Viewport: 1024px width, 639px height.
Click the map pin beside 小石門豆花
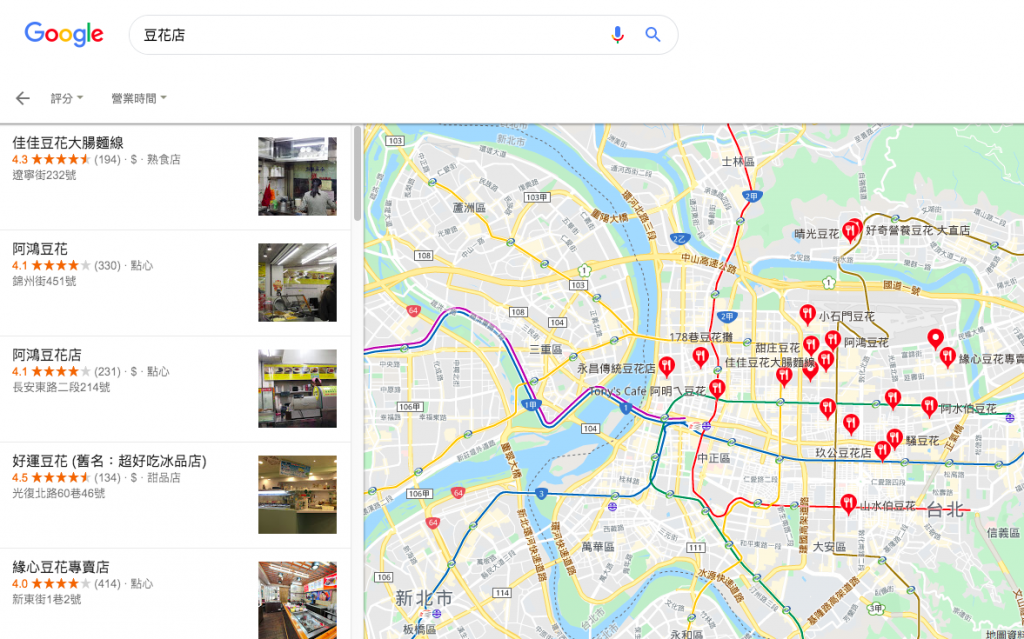(808, 314)
